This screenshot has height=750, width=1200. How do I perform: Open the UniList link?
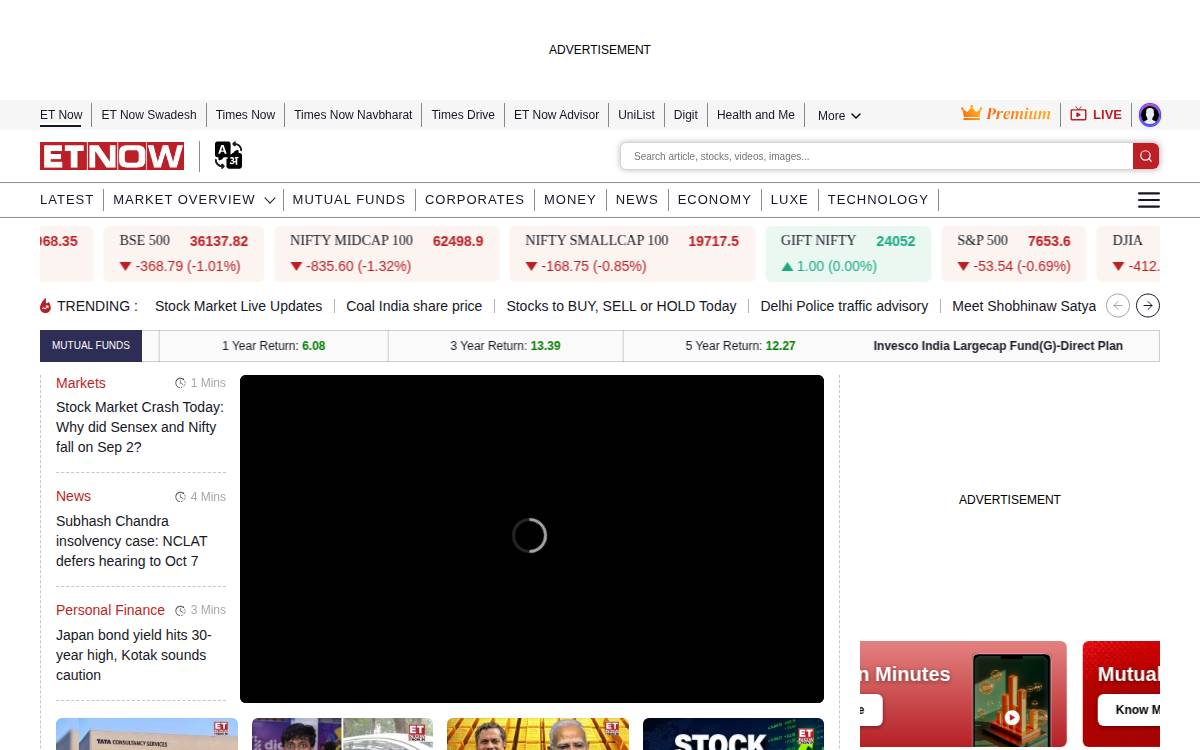pyautogui.click(x=636, y=115)
